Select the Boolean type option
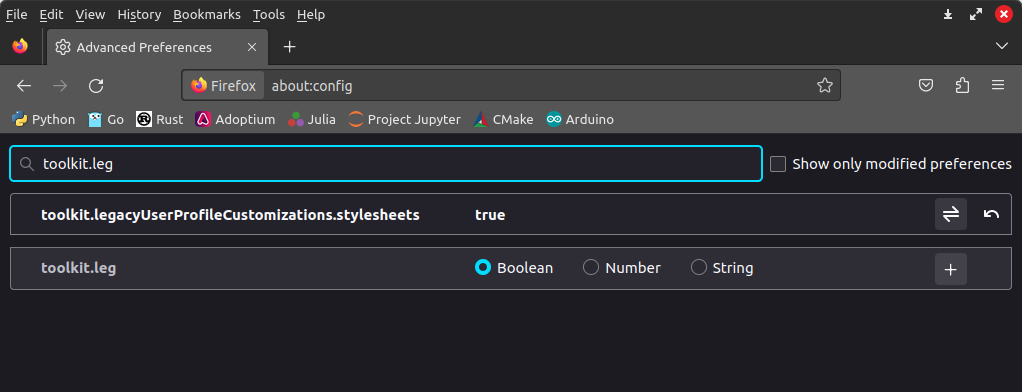 tap(482, 267)
